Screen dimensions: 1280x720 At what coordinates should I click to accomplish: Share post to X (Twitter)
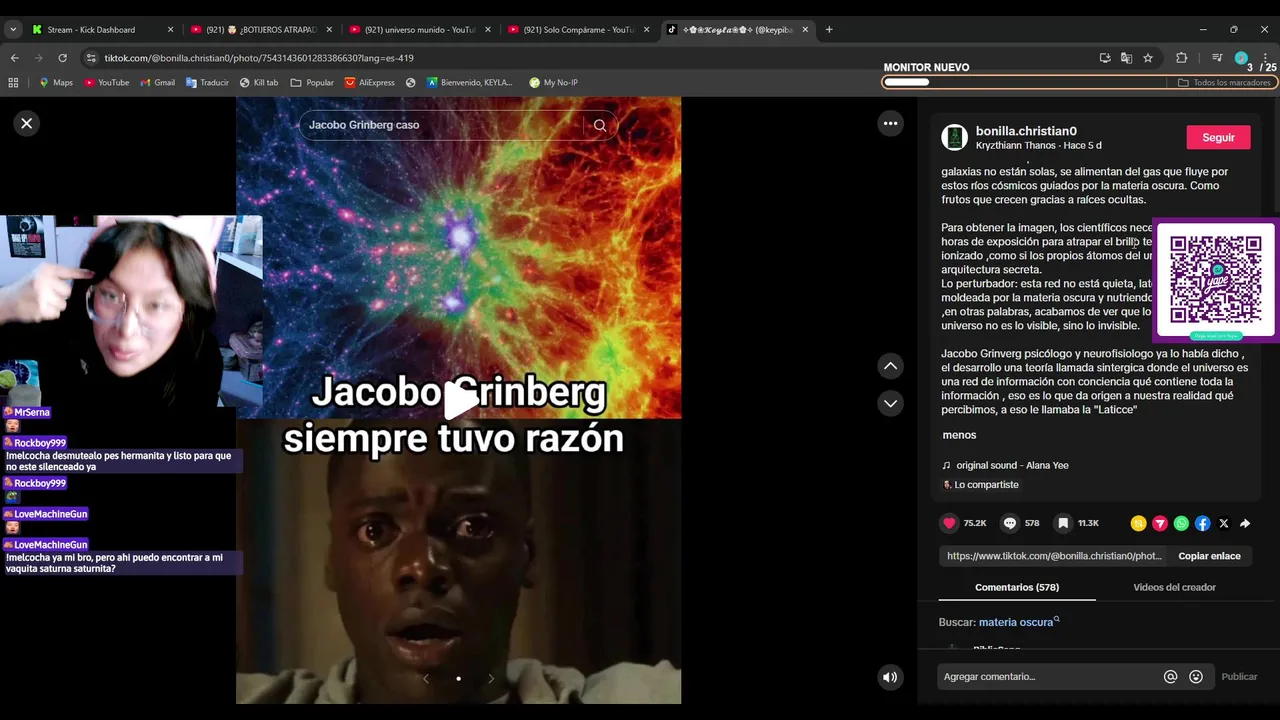coord(1224,523)
